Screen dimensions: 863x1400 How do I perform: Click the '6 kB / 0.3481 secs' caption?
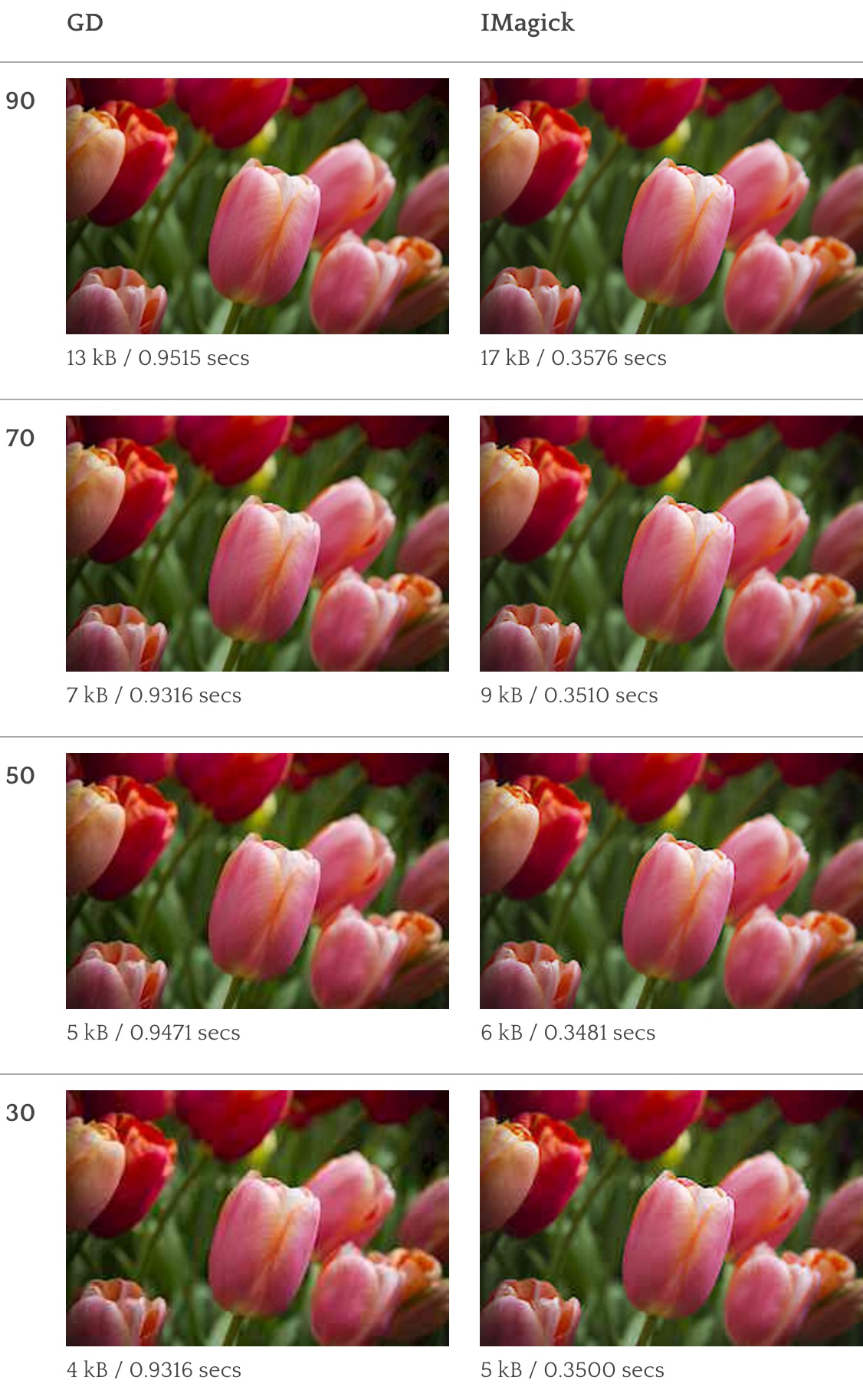[568, 1033]
